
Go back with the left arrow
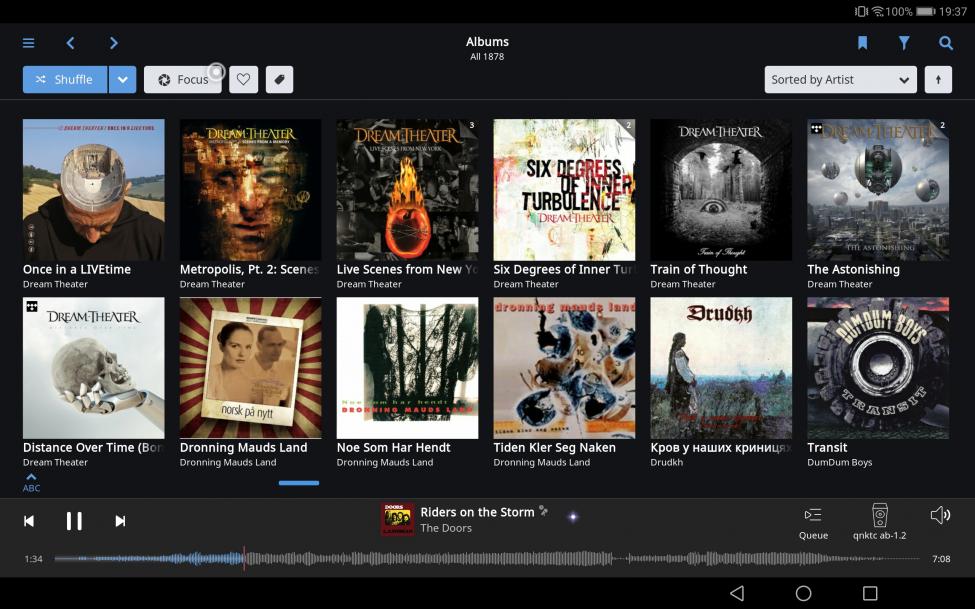[x=70, y=43]
